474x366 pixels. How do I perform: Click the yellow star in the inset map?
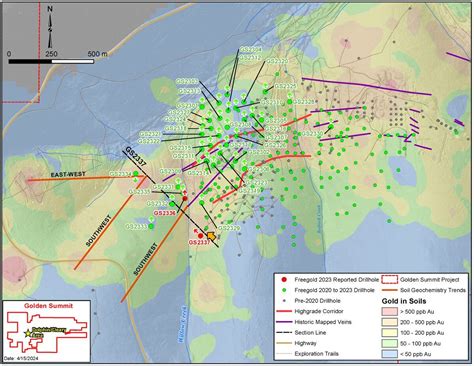tap(27, 333)
